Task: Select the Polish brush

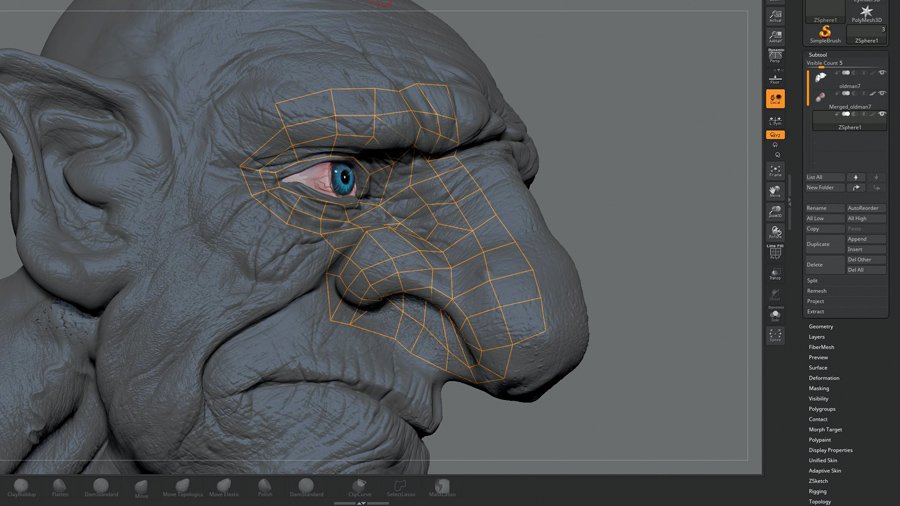Action: (265, 488)
